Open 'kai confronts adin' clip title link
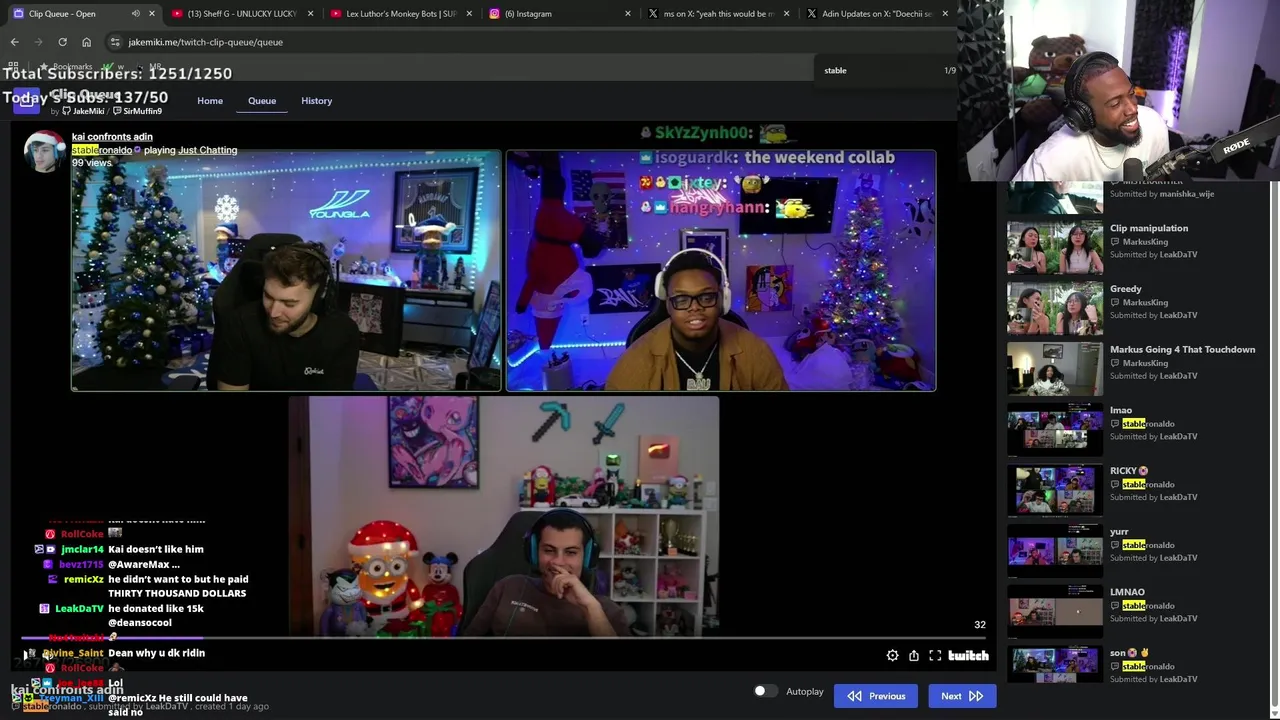This screenshot has width=1280, height=720. (112, 137)
